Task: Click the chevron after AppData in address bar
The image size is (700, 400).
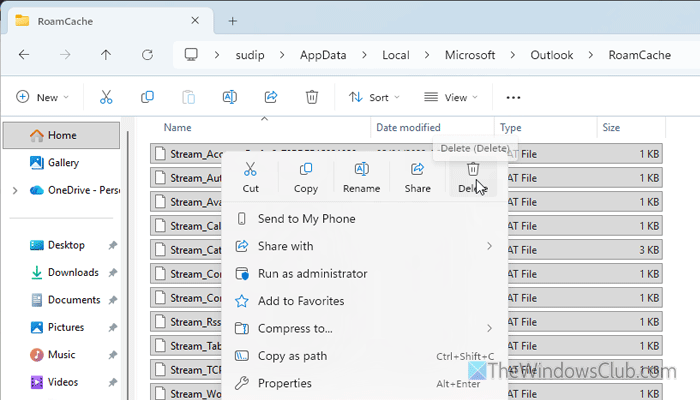Action: [x=364, y=55]
